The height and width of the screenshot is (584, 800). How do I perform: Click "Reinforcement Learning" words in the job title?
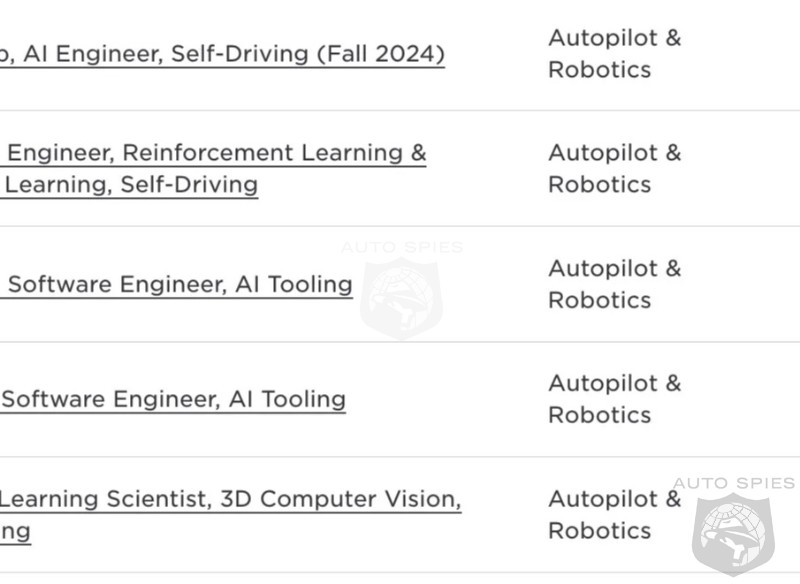263,153
